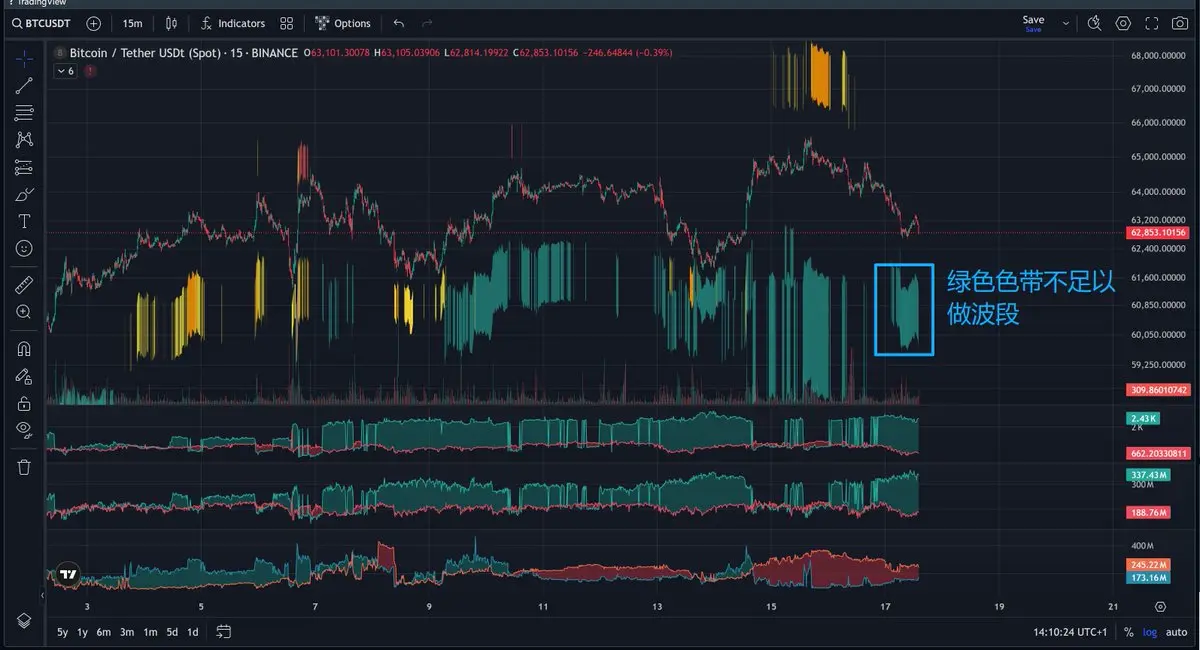Click the 309.86010742 volume value label
The image size is (1200, 650).
(x=1157, y=389)
